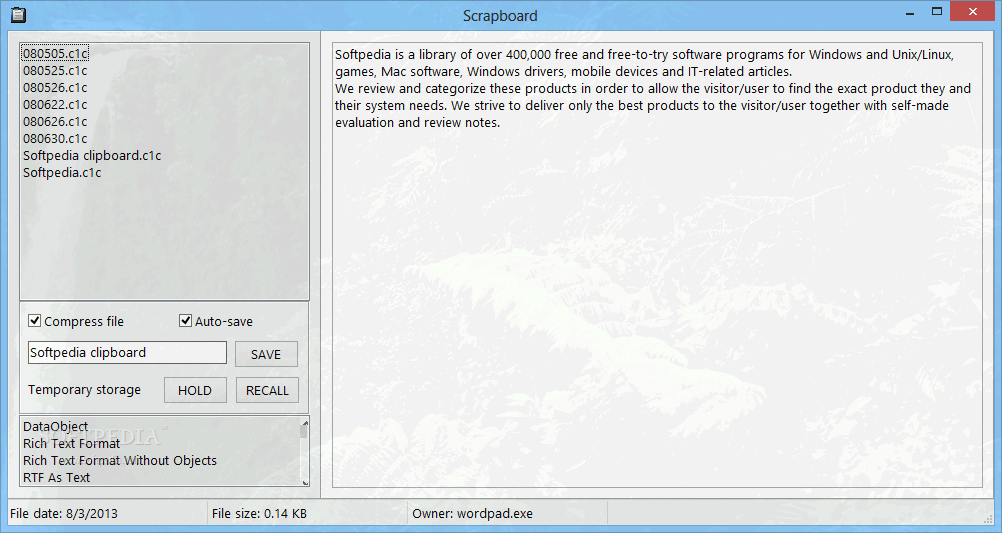Select file 080505.c1c in the list
This screenshot has width=1002, height=533.
click(55, 54)
